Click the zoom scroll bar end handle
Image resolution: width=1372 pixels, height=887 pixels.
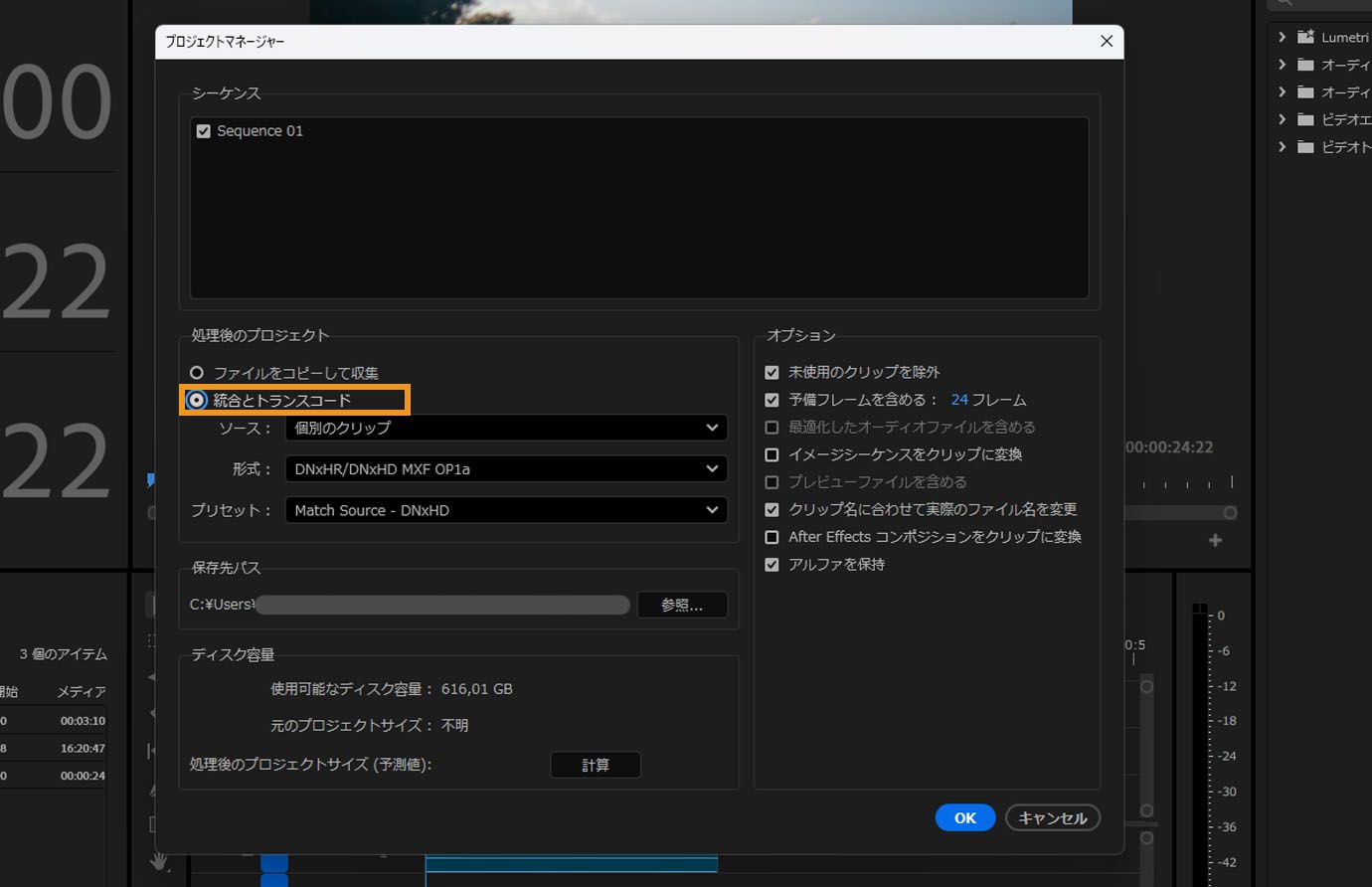point(1231,513)
